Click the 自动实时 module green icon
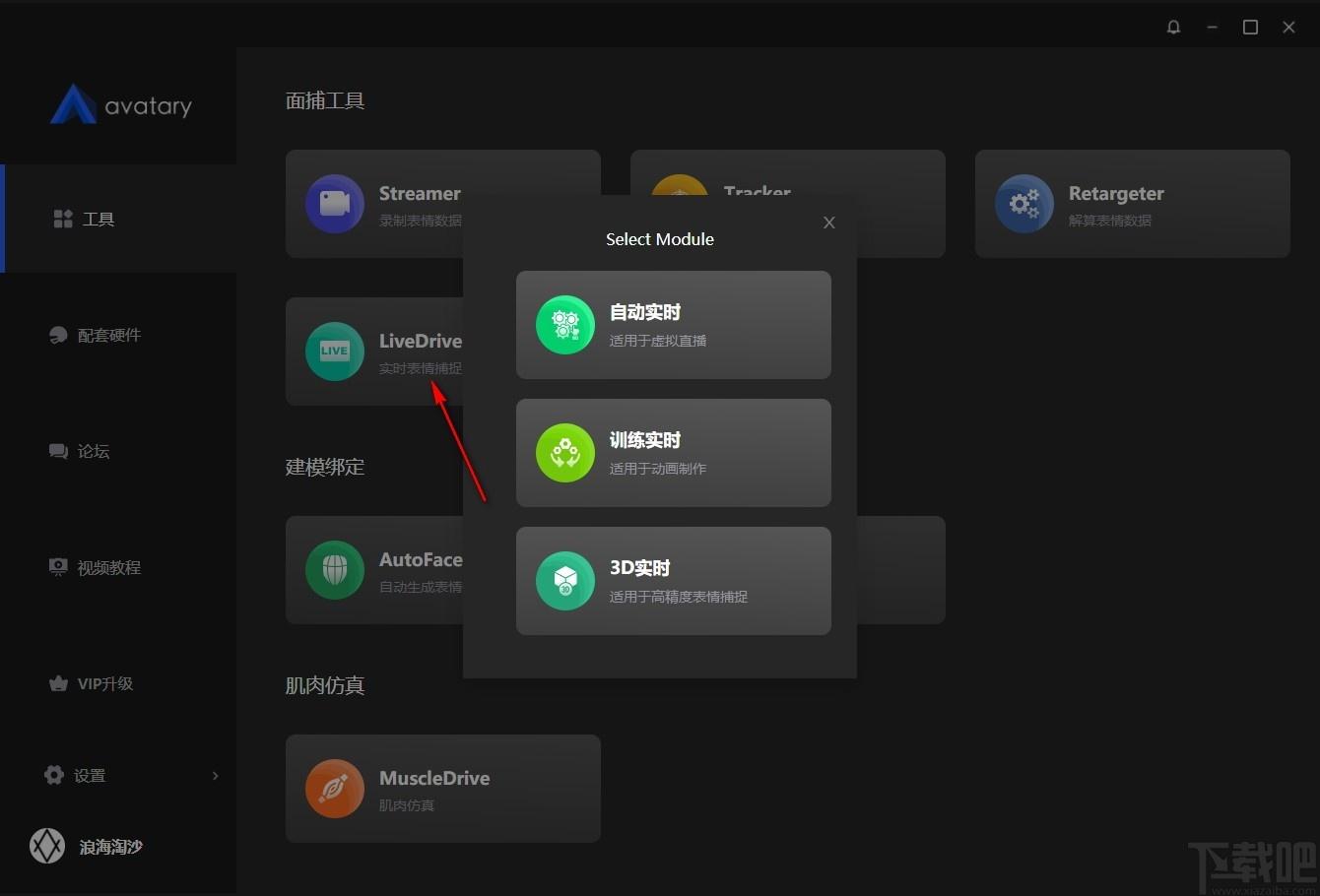The image size is (1320, 896). pyautogui.click(x=565, y=325)
